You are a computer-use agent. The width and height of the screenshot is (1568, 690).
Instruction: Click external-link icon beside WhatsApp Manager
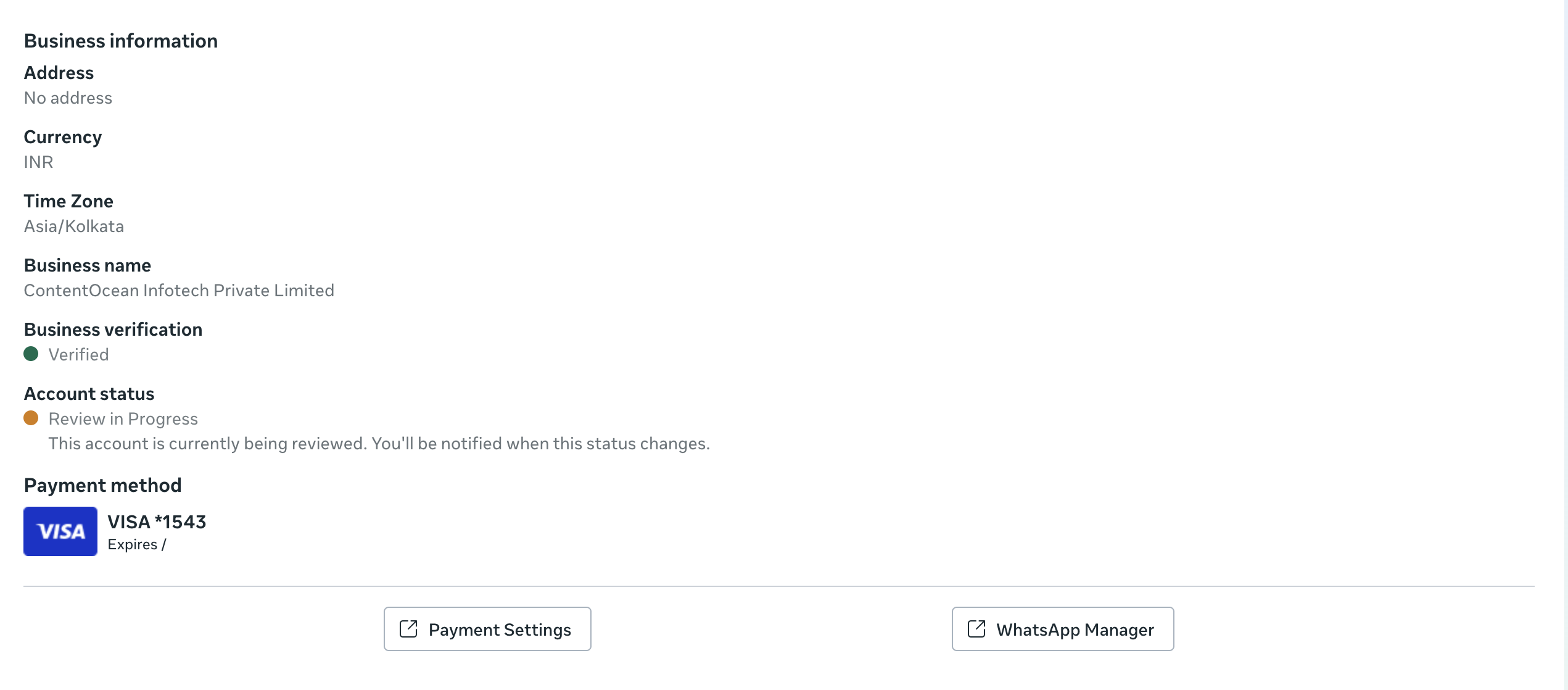(x=976, y=629)
